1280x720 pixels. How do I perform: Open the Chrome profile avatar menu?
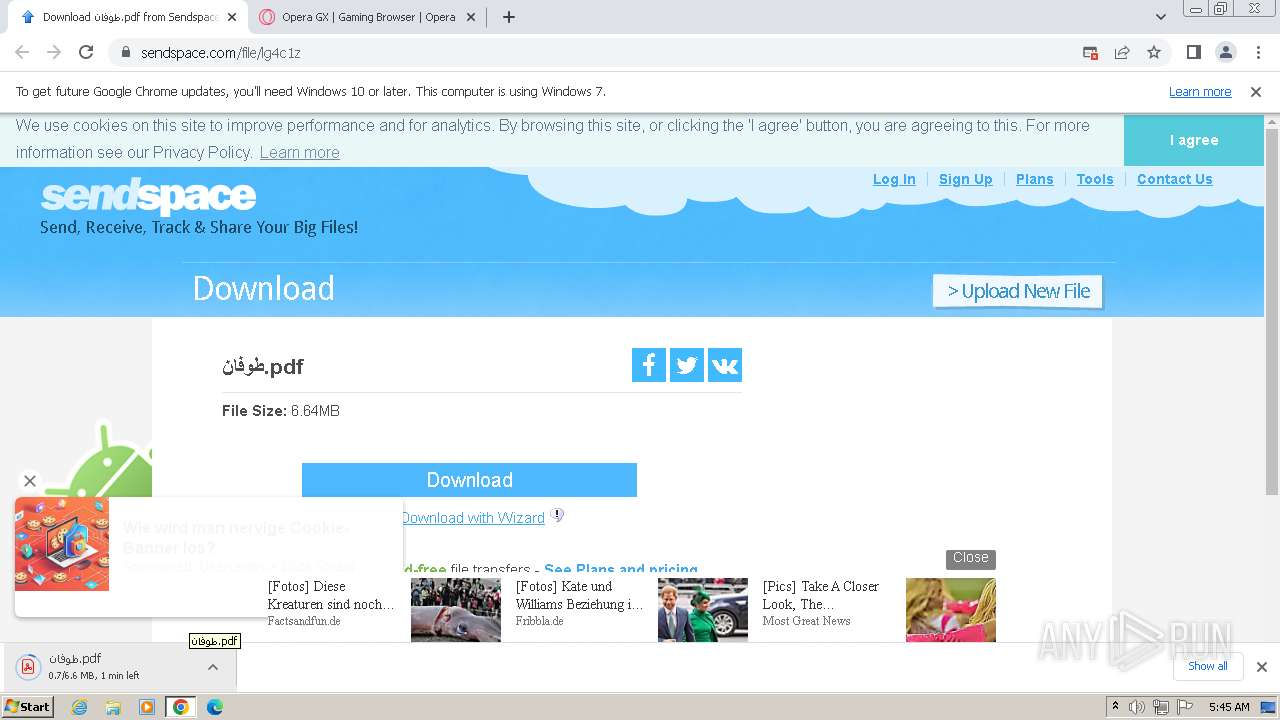[1226, 52]
